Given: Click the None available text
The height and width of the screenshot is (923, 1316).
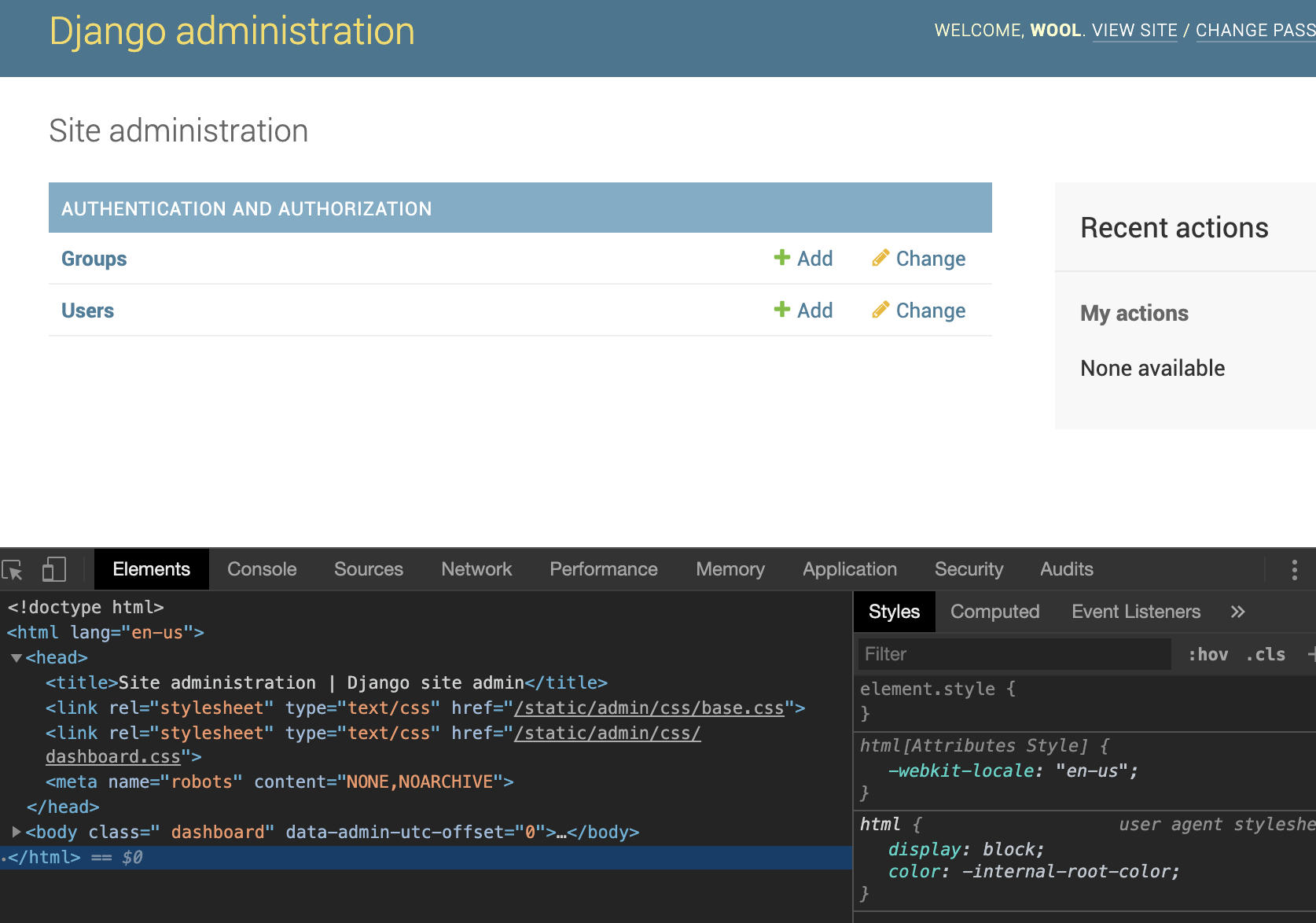Looking at the screenshot, I should tap(1152, 368).
